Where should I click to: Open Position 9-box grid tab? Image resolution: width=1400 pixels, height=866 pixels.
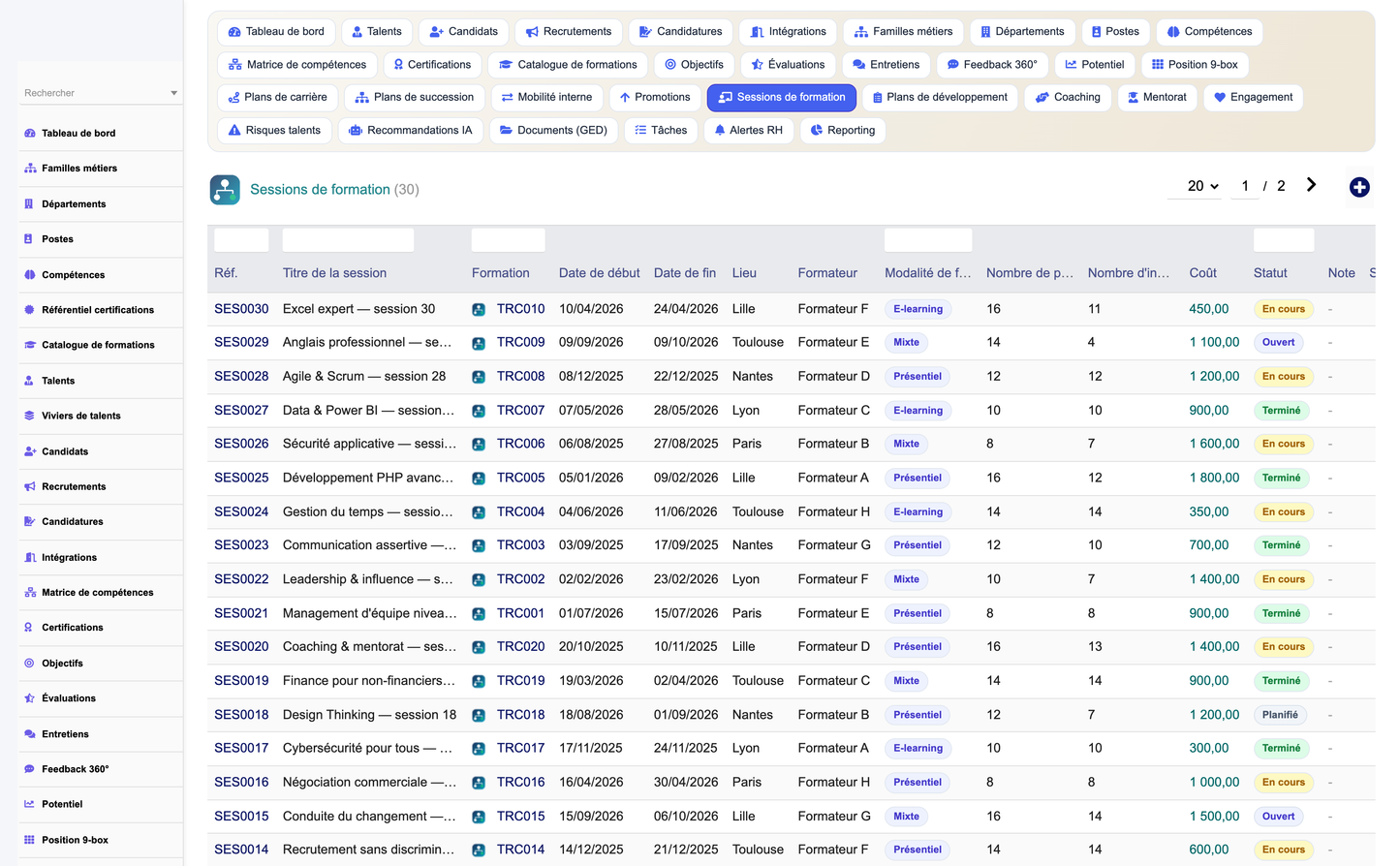1195,65
